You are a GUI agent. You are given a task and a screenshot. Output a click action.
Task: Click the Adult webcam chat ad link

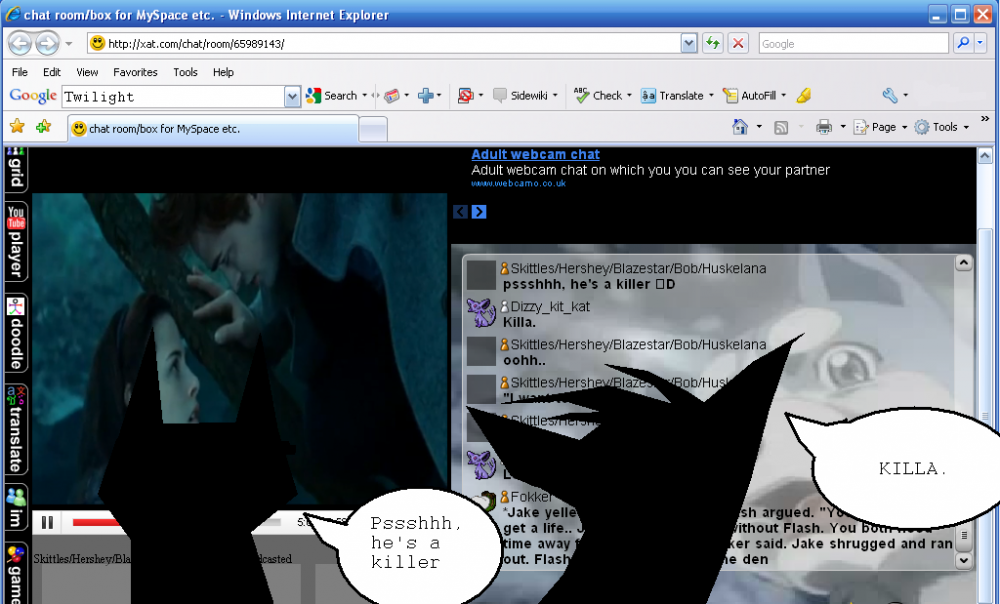(x=535, y=154)
